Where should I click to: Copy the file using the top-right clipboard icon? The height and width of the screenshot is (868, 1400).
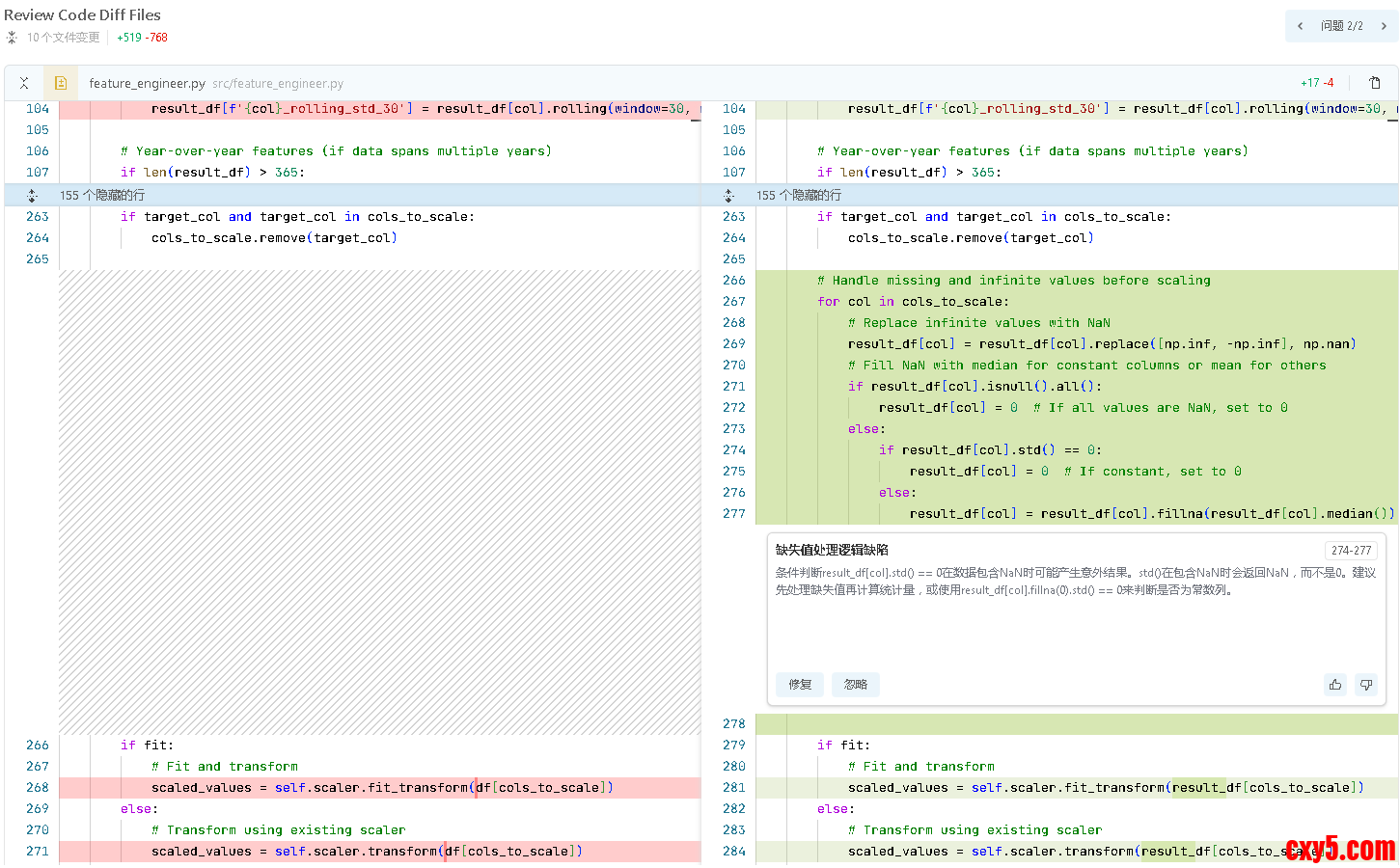[1376, 83]
